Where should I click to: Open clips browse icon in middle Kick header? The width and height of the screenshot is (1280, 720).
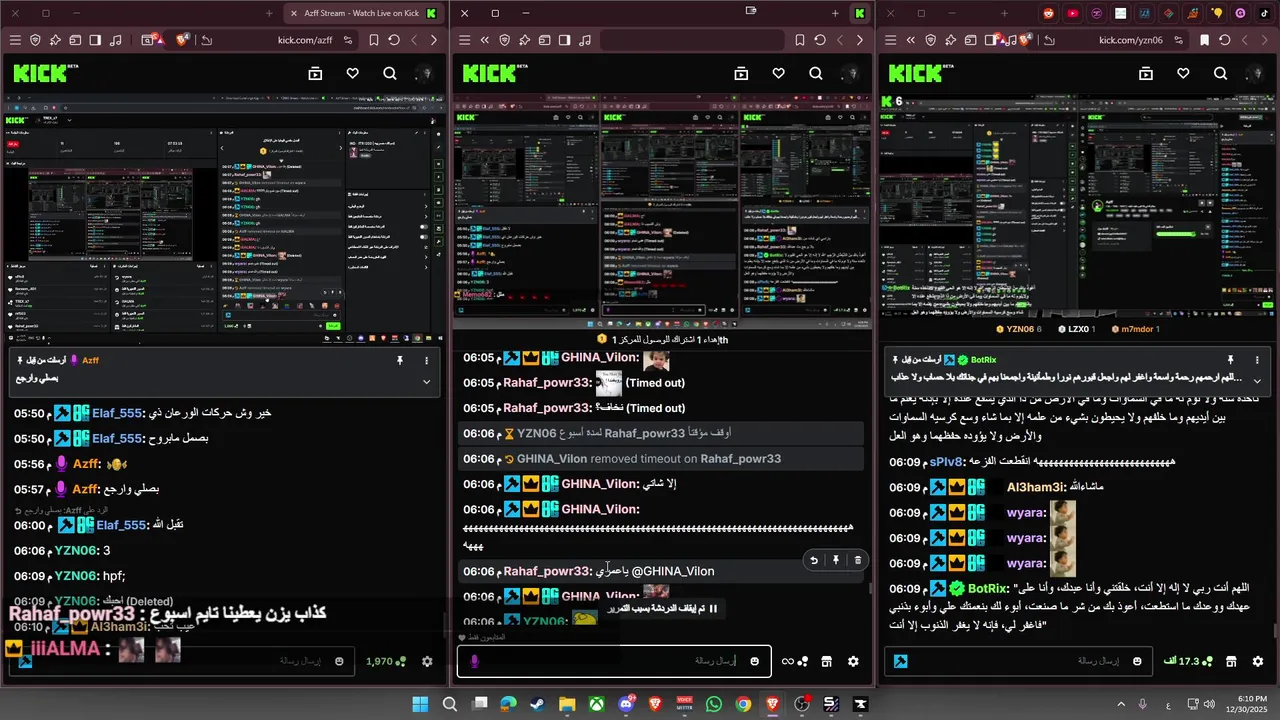pyautogui.click(x=741, y=73)
